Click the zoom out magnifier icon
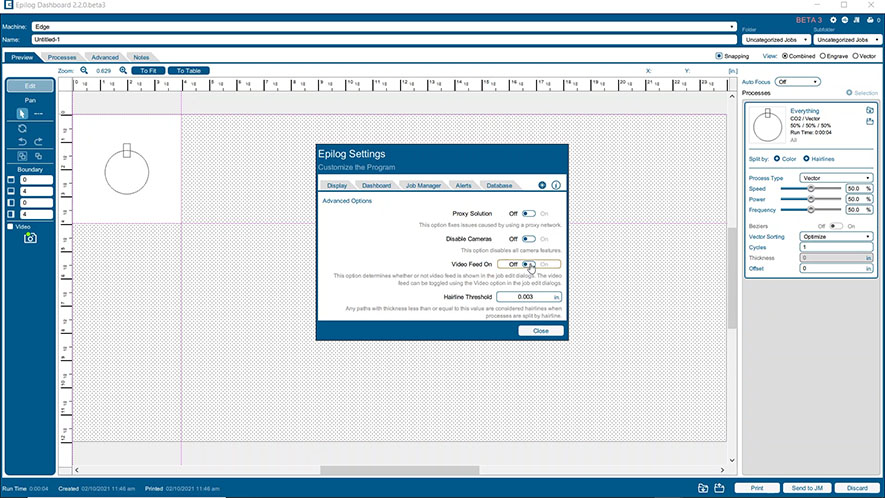The width and height of the screenshot is (885, 498). pyautogui.click(x=85, y=71)
